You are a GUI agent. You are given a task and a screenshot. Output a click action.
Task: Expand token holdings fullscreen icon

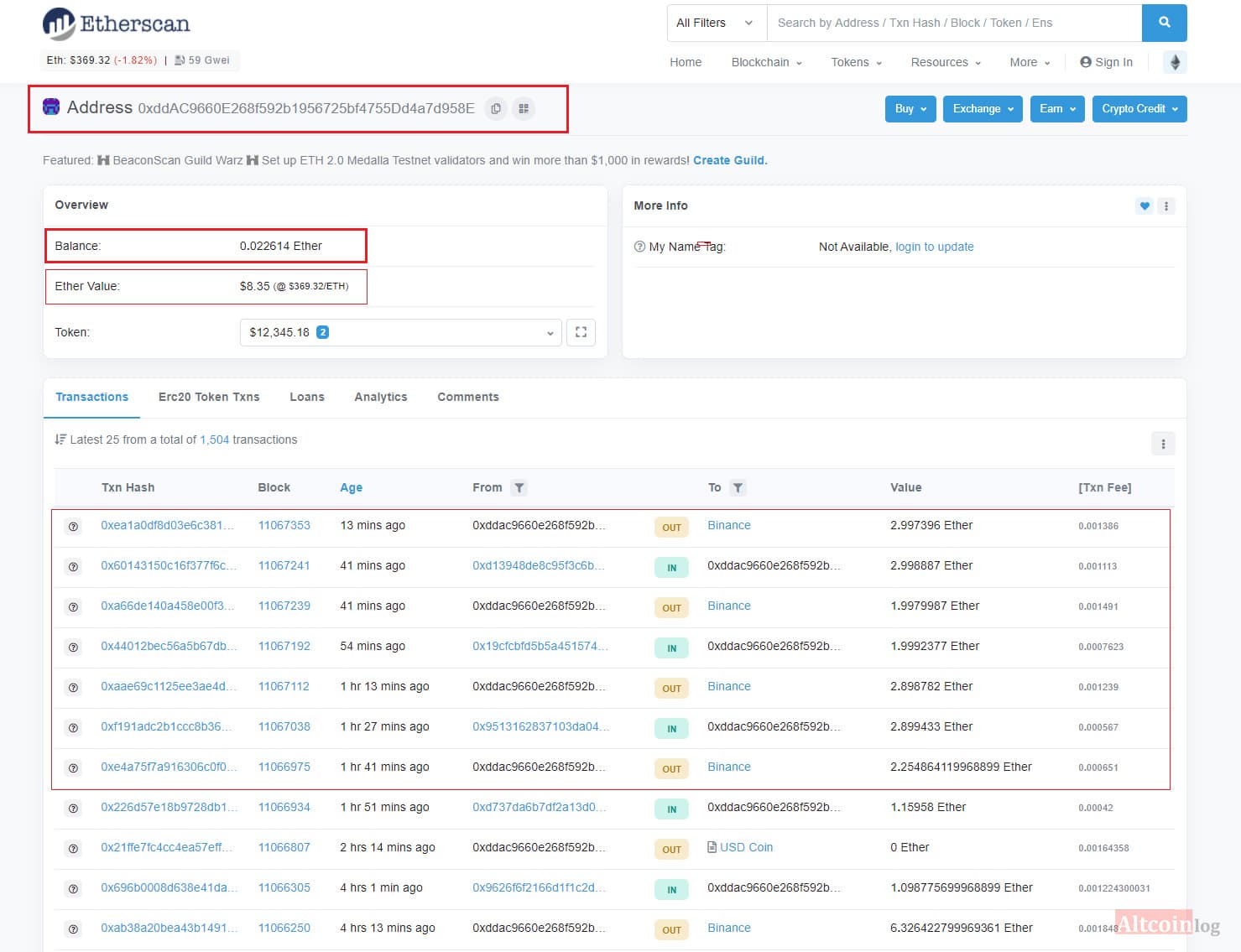pos(581,332)
